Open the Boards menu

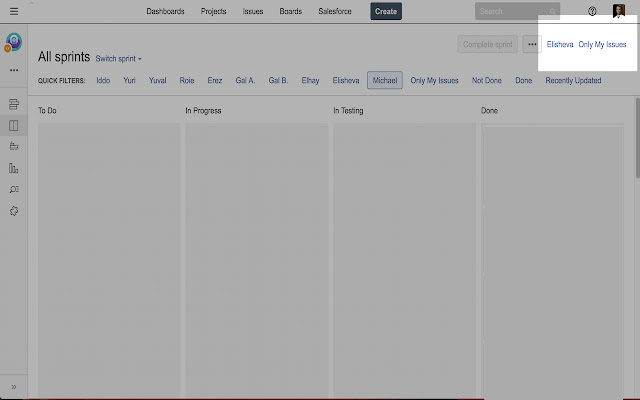tap(291, 11)
